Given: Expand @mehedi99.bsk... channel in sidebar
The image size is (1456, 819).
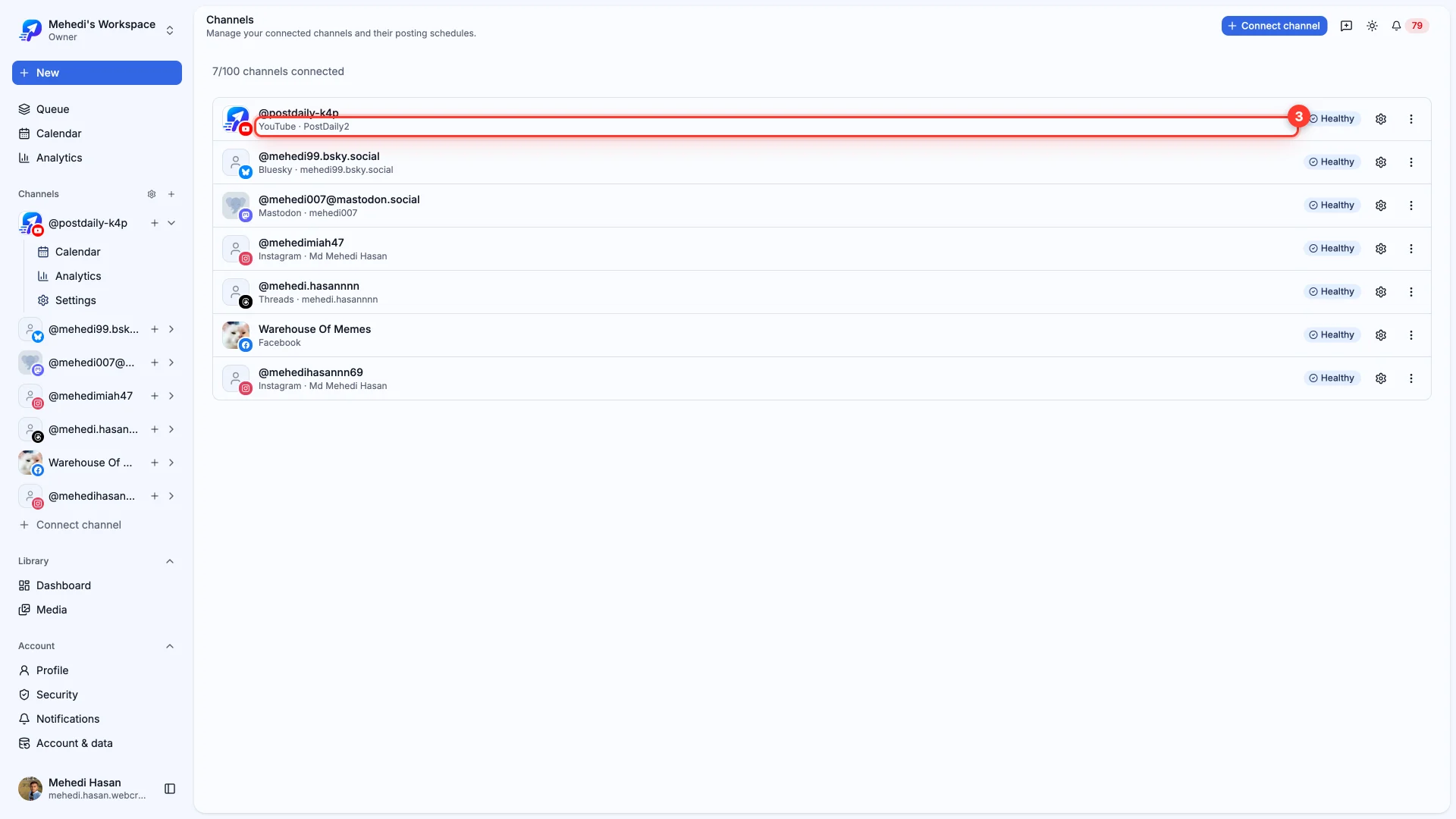Looking at the screenshot, I should [171, 329].
